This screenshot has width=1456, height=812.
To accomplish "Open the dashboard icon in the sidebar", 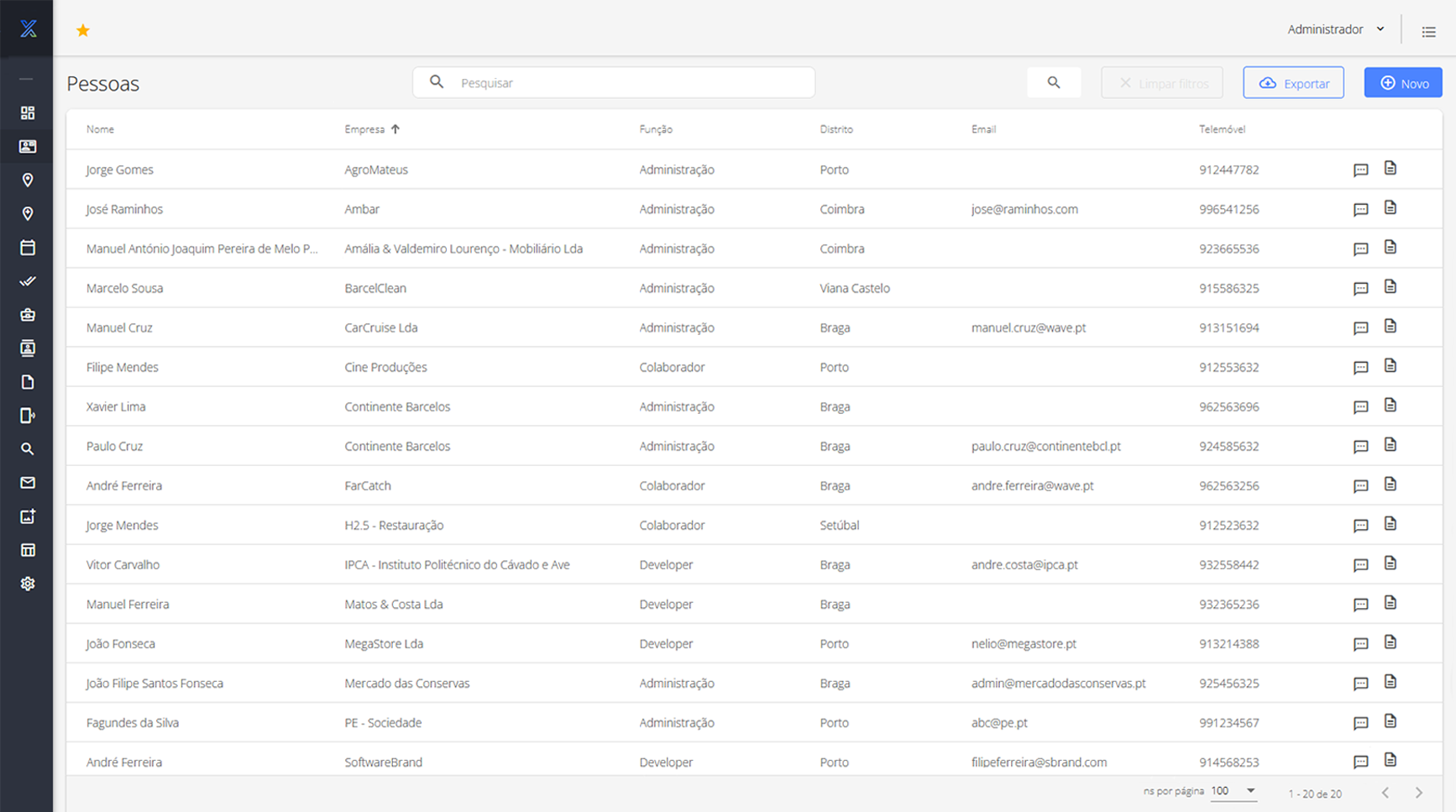I will point(28,113).
